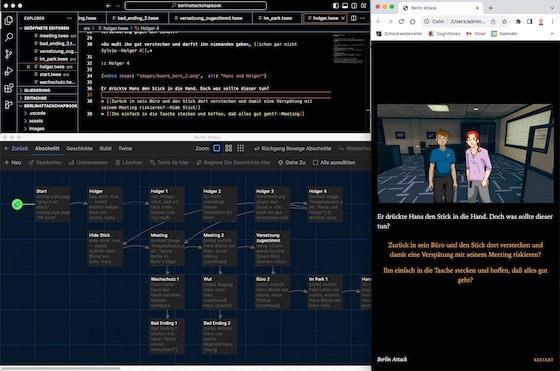Open meeting.twee from open editors
This screenshot has height=371, width=560.
click(x=54, y=36)
